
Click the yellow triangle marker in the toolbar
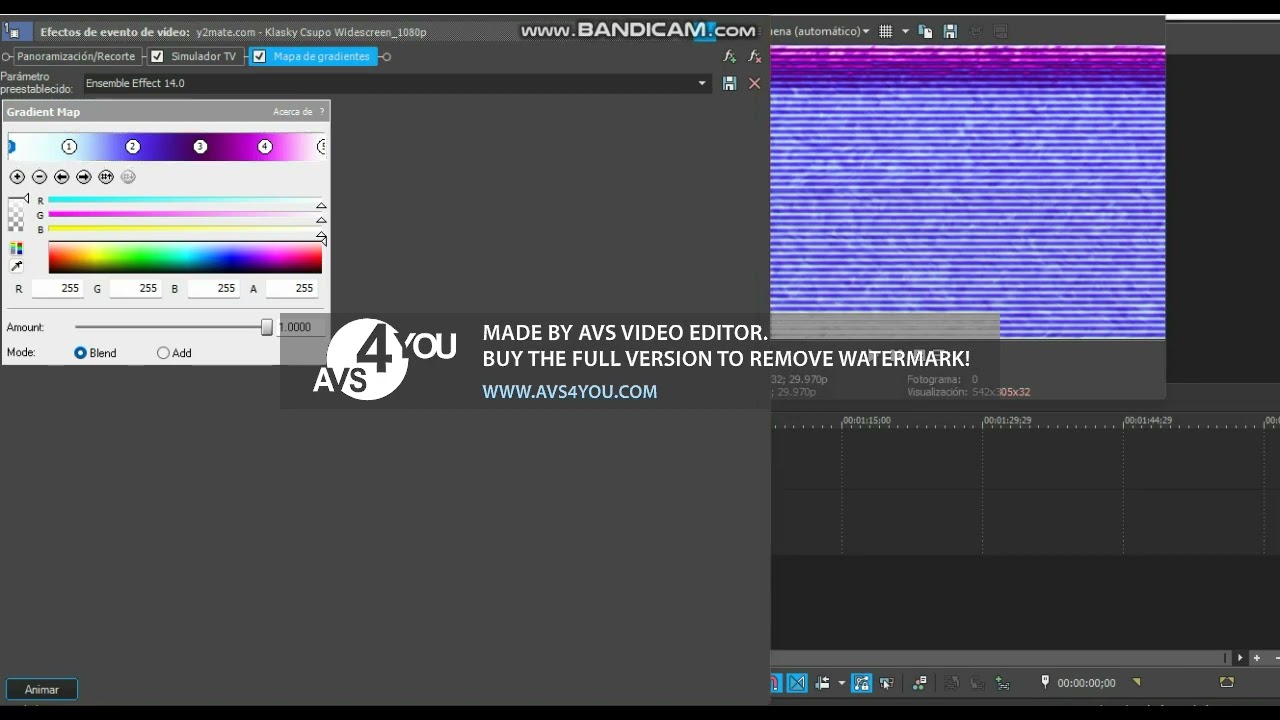[x=1136, y=682]
